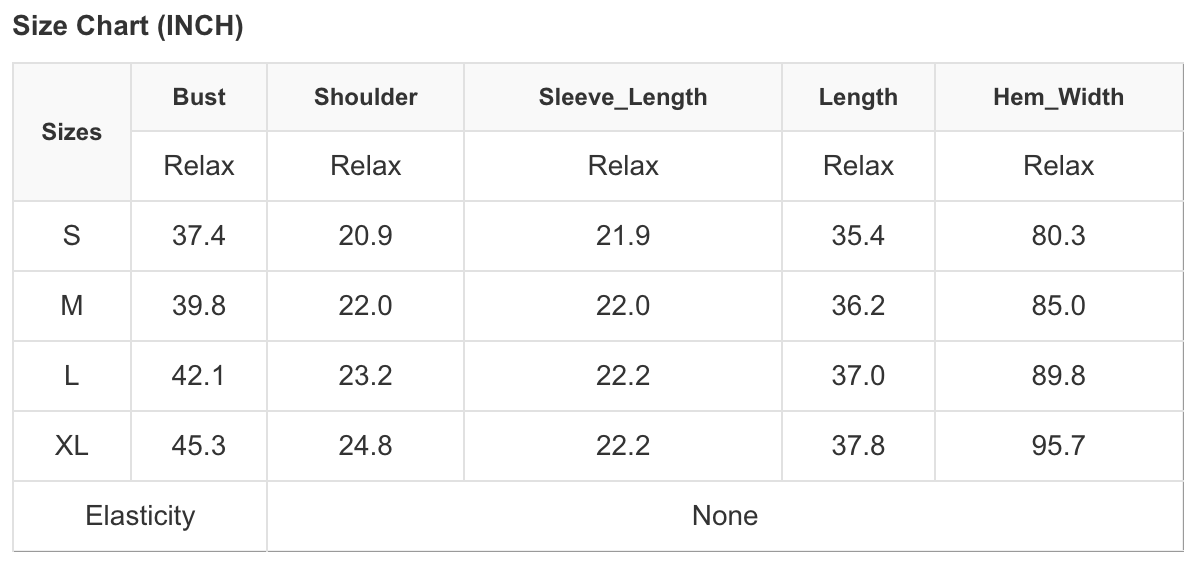
Task: Click hem width value 80.3
Action: pos(1058,236)
